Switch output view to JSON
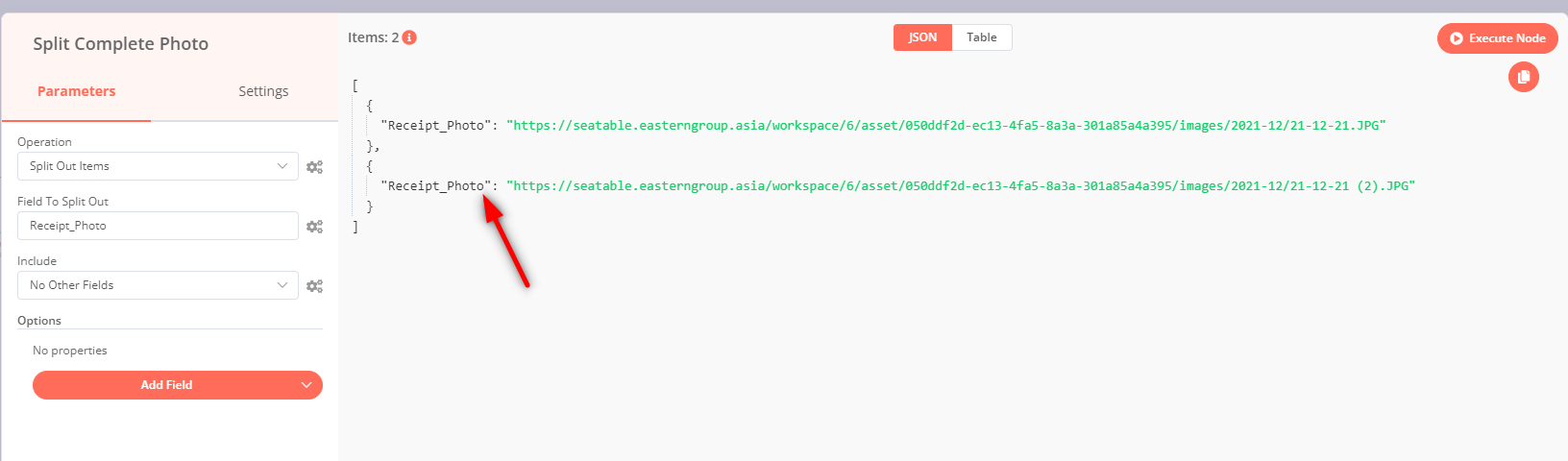The image size is (1568, 461). pos(922,37)
